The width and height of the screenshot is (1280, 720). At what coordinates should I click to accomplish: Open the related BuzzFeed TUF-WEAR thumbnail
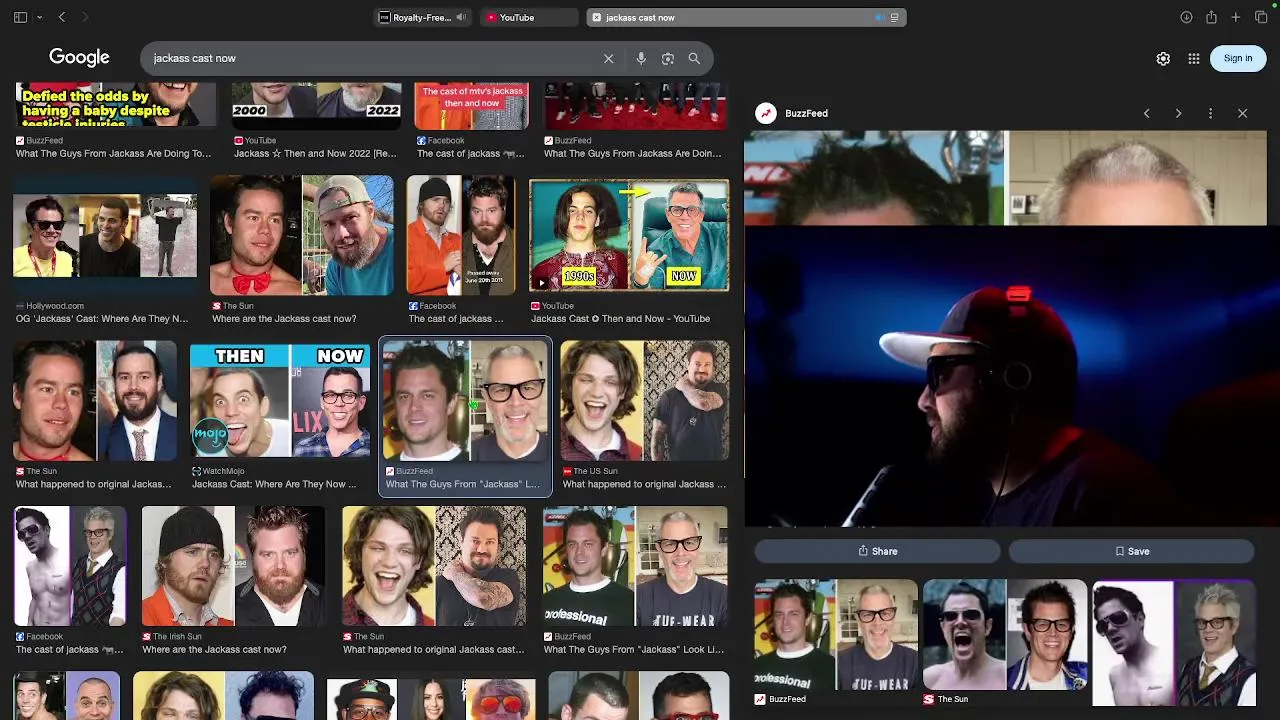(x=836, y=634)
